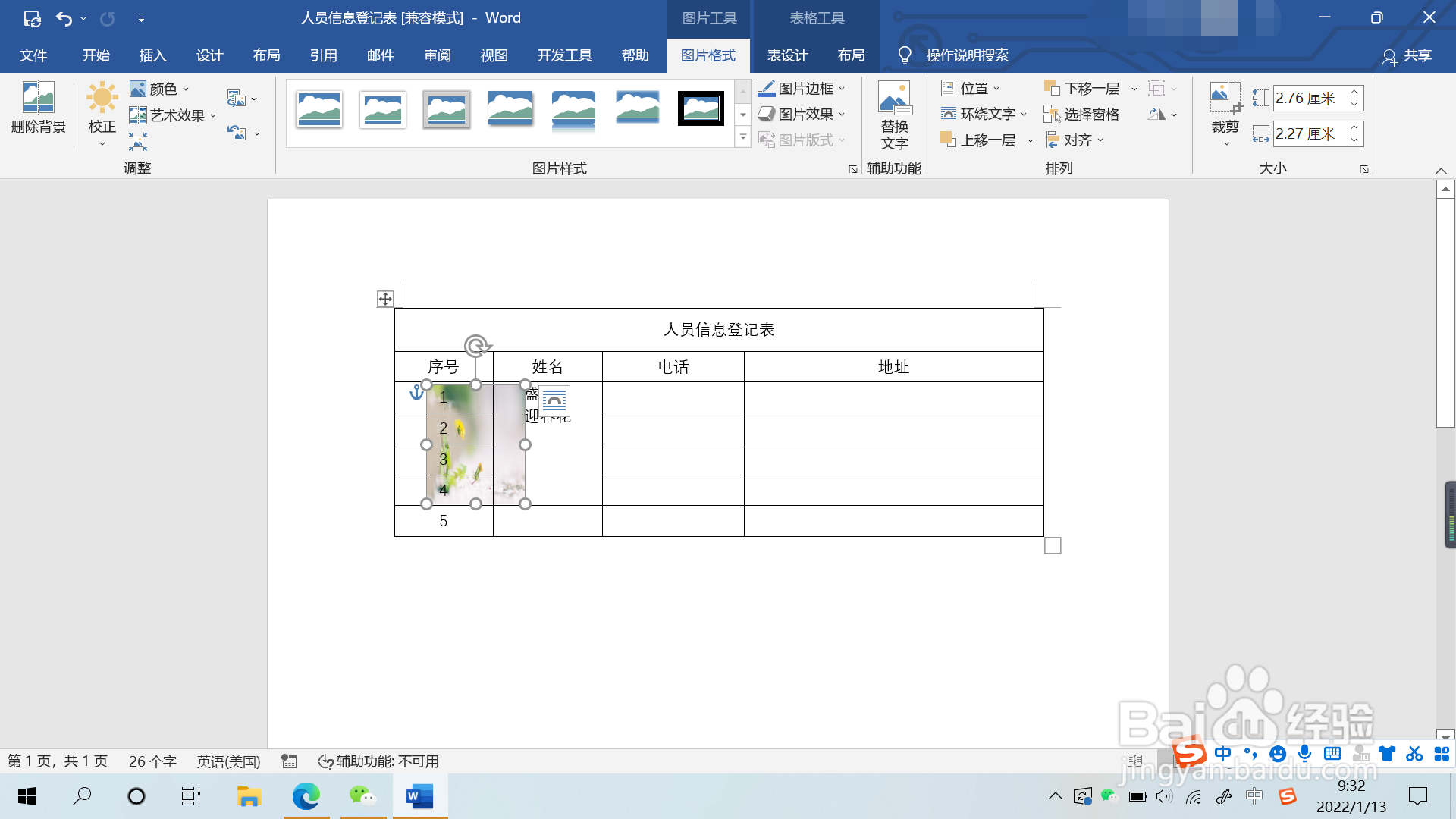Screen dimensions: 1456x819
Task: Click the accessibility status (辅助功能: 不可用)
Action: (x=378, y=761)
